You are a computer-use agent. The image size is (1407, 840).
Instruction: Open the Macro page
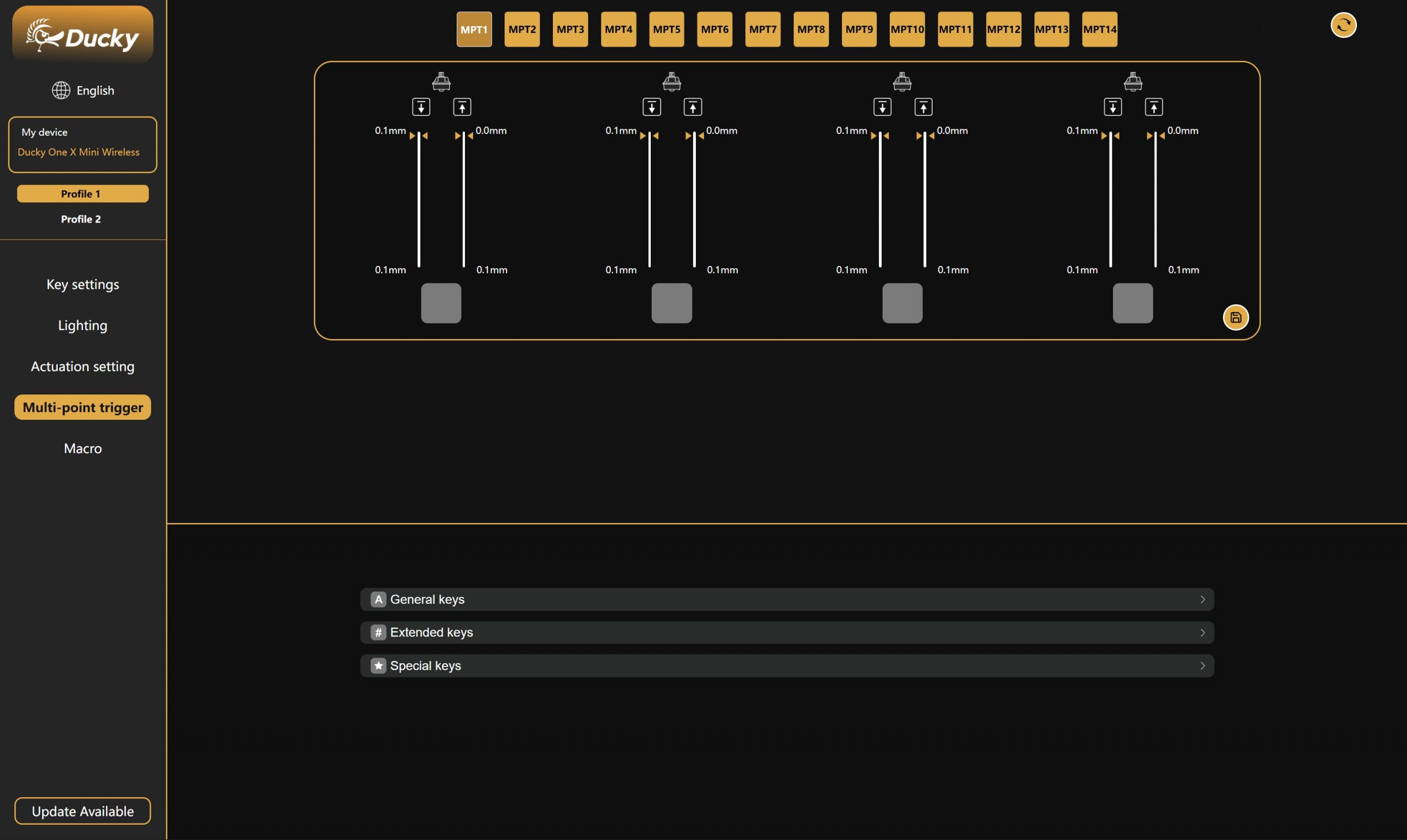pyautogui.click(x=82, y=448)
